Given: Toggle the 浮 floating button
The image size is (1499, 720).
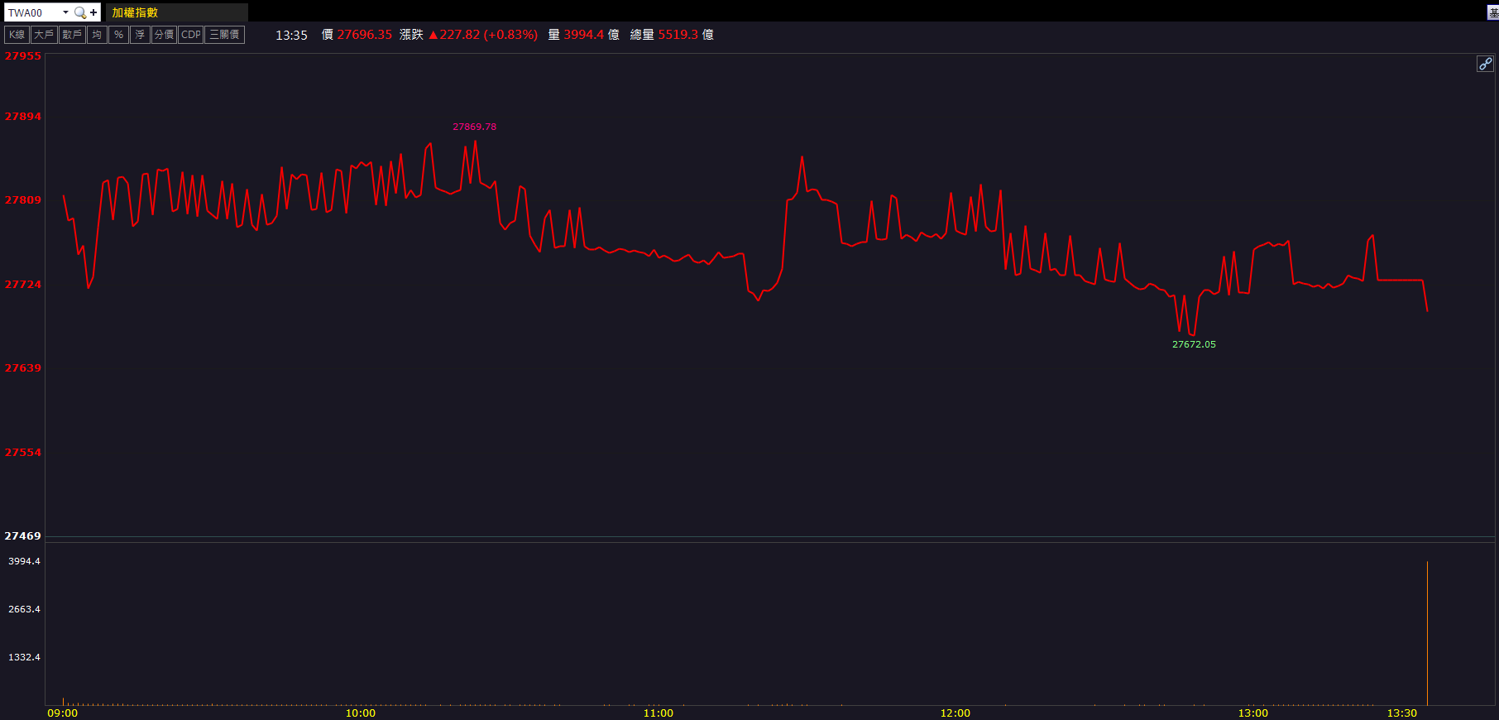Looking at the screenshot, I should [140, 35].
